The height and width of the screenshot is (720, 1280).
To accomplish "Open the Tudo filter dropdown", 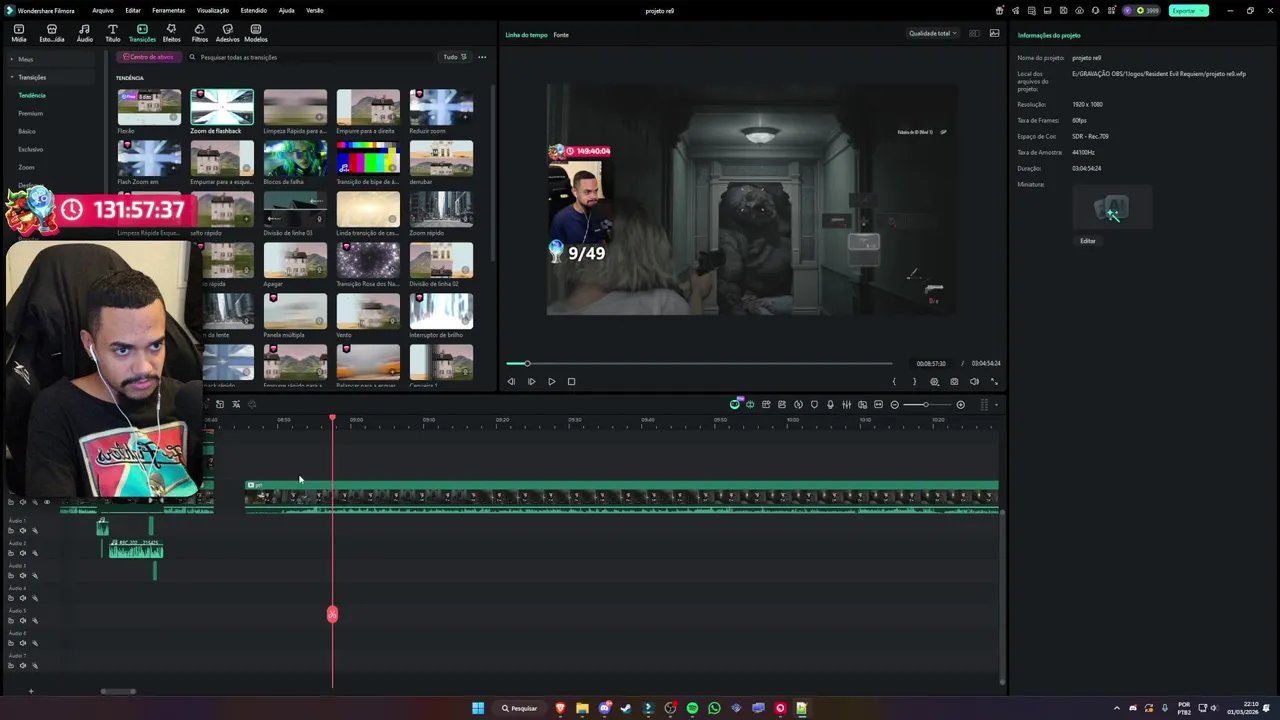I will [455, 57].
